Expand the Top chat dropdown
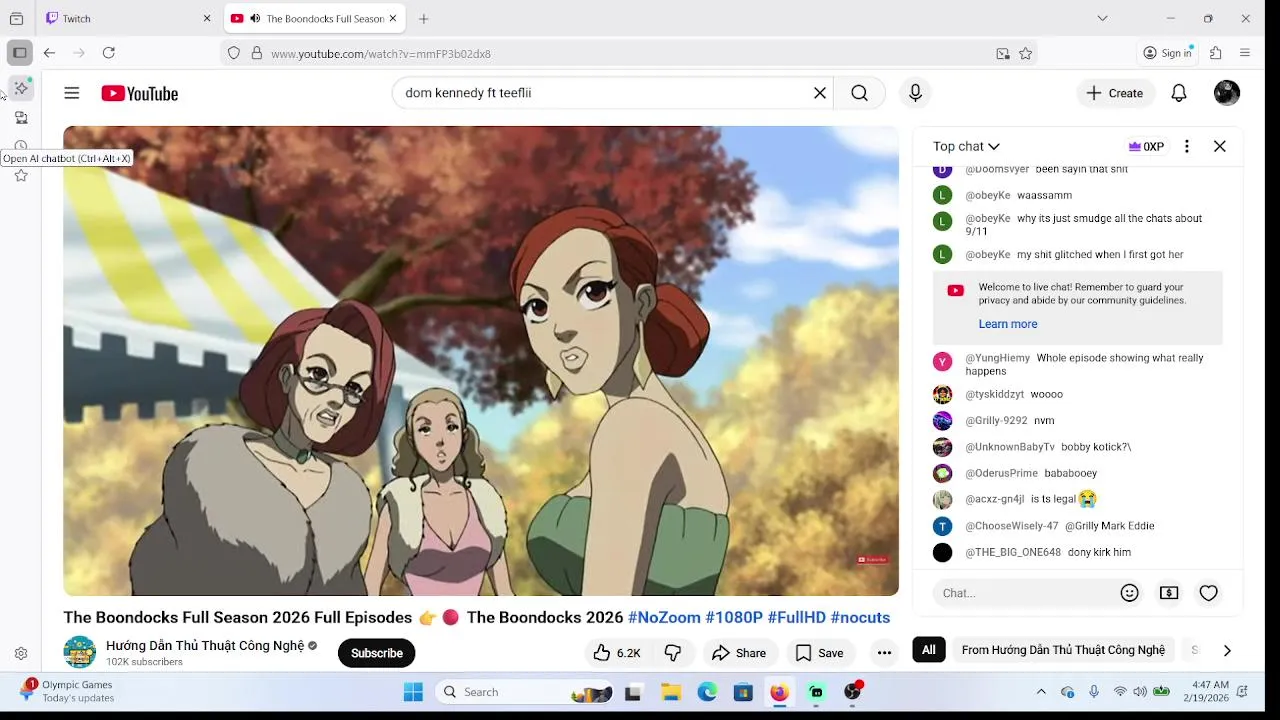This screenshot has height=720, width=1280. [x=966, y=146]
